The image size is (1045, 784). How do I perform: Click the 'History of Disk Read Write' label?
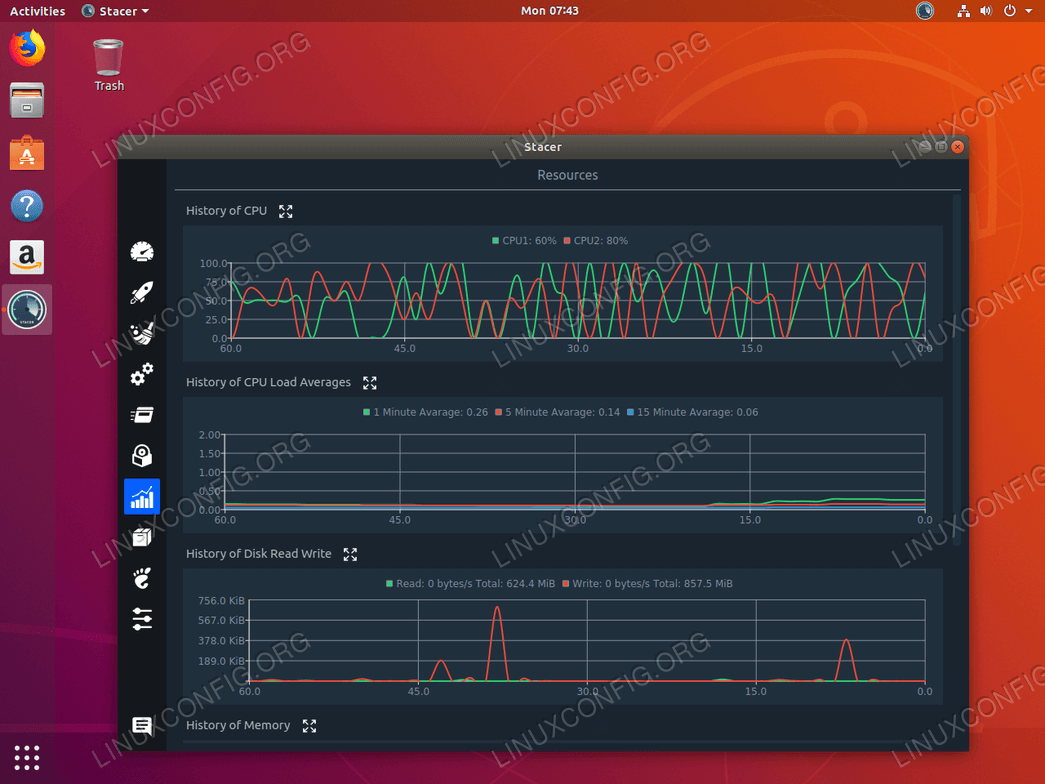click(259, 553)
